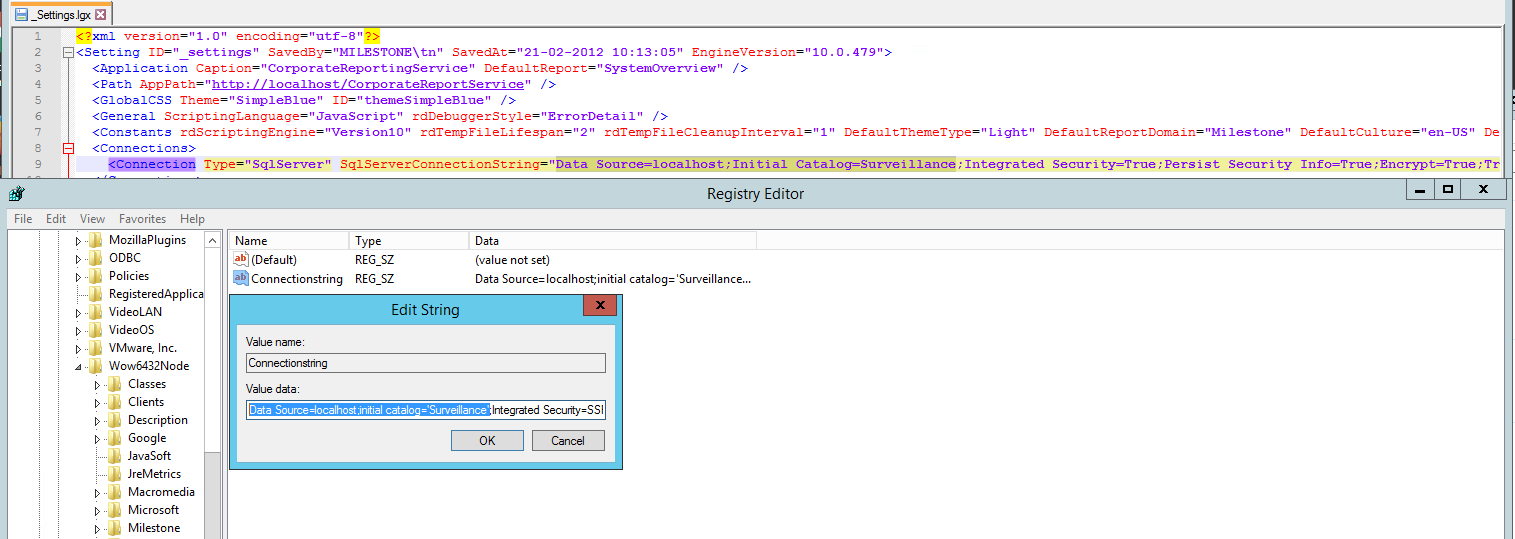Image resolution: width=1515 pixels, height=539 pixels.
Task: Click the save icon on _Settings.lgx tab
Action: [21, 15]
